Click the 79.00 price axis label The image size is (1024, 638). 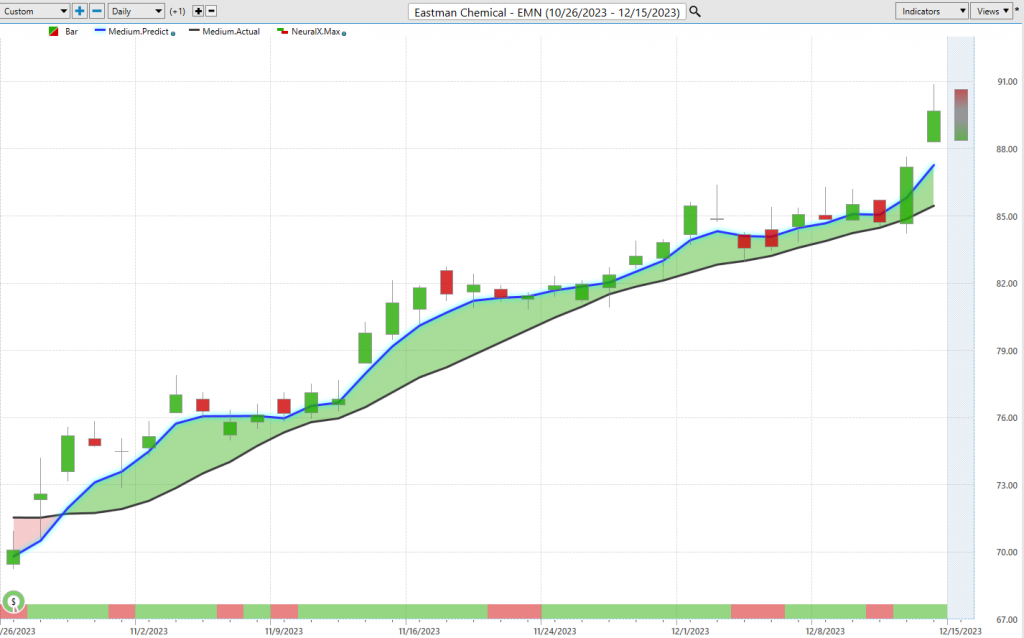tap(1007, 351)
